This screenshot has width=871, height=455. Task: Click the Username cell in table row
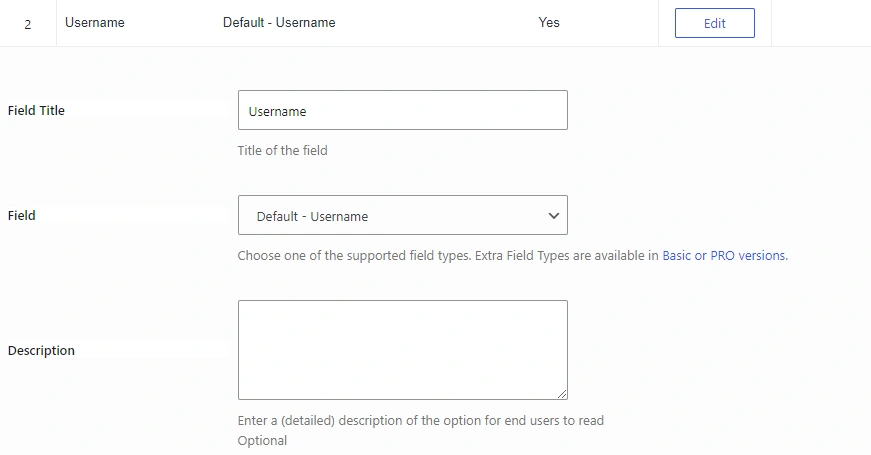coord(95,23)
